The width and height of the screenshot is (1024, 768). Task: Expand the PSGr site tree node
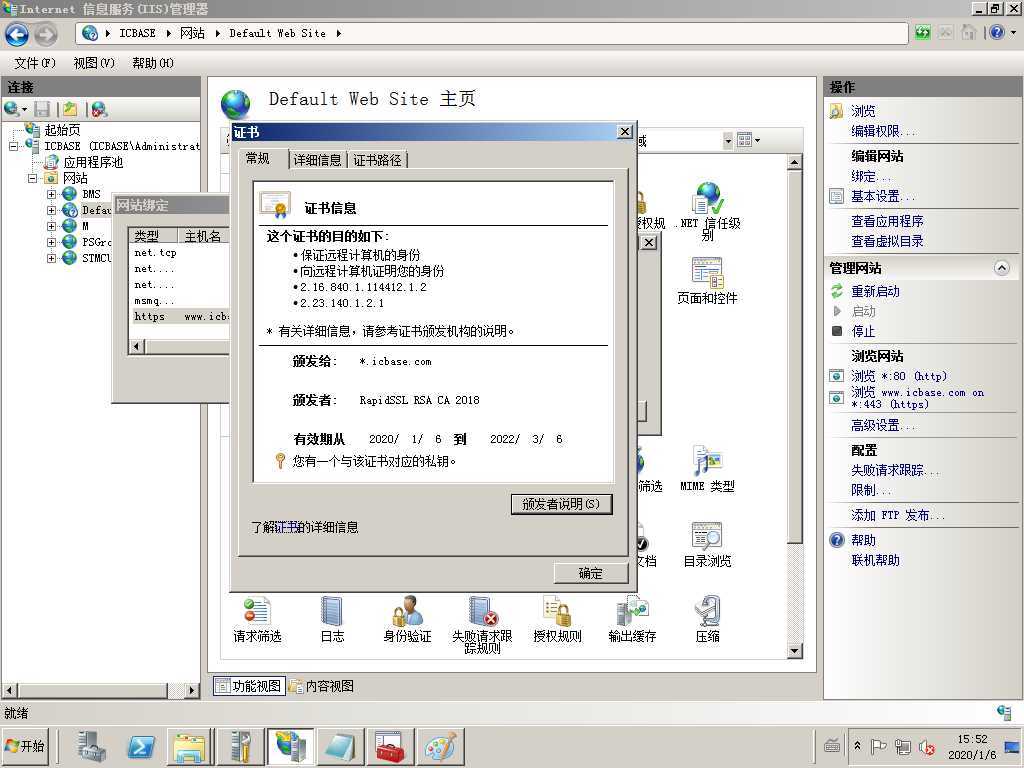tap(52, 242)
